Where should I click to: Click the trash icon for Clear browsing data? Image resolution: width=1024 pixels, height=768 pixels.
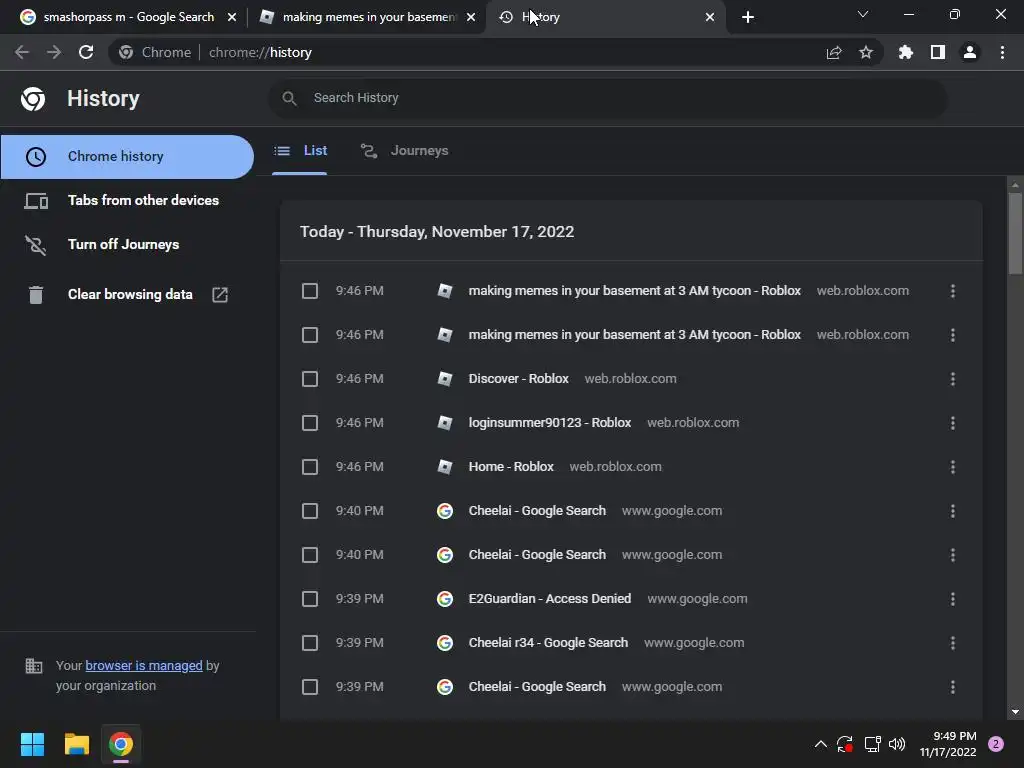(36, 295)
